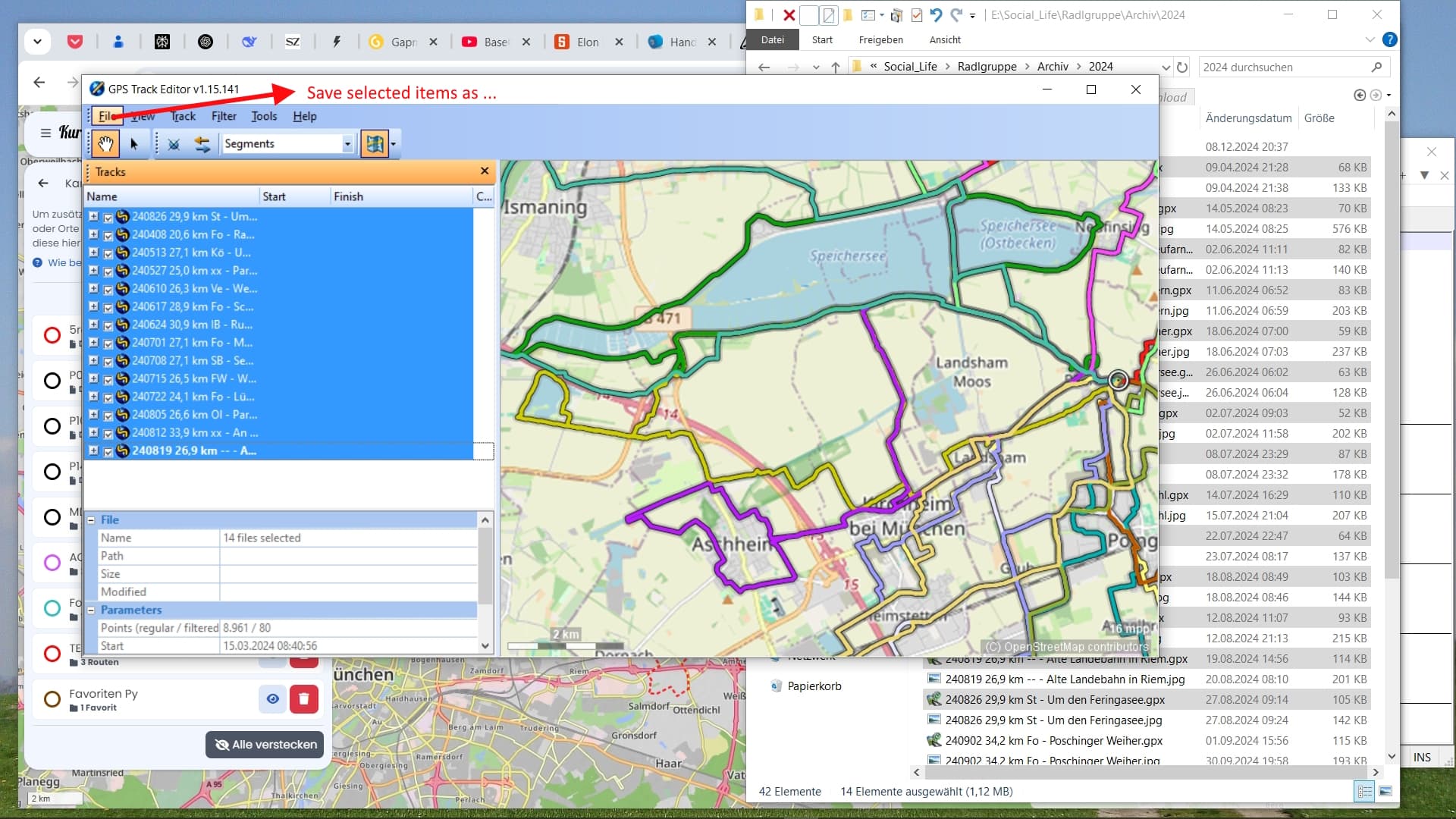1456x819 pixels.
Task: Select 240902 34,2 km Fo - Poschinger Weiher.gpx file
Action: (x=1054, y=741)
